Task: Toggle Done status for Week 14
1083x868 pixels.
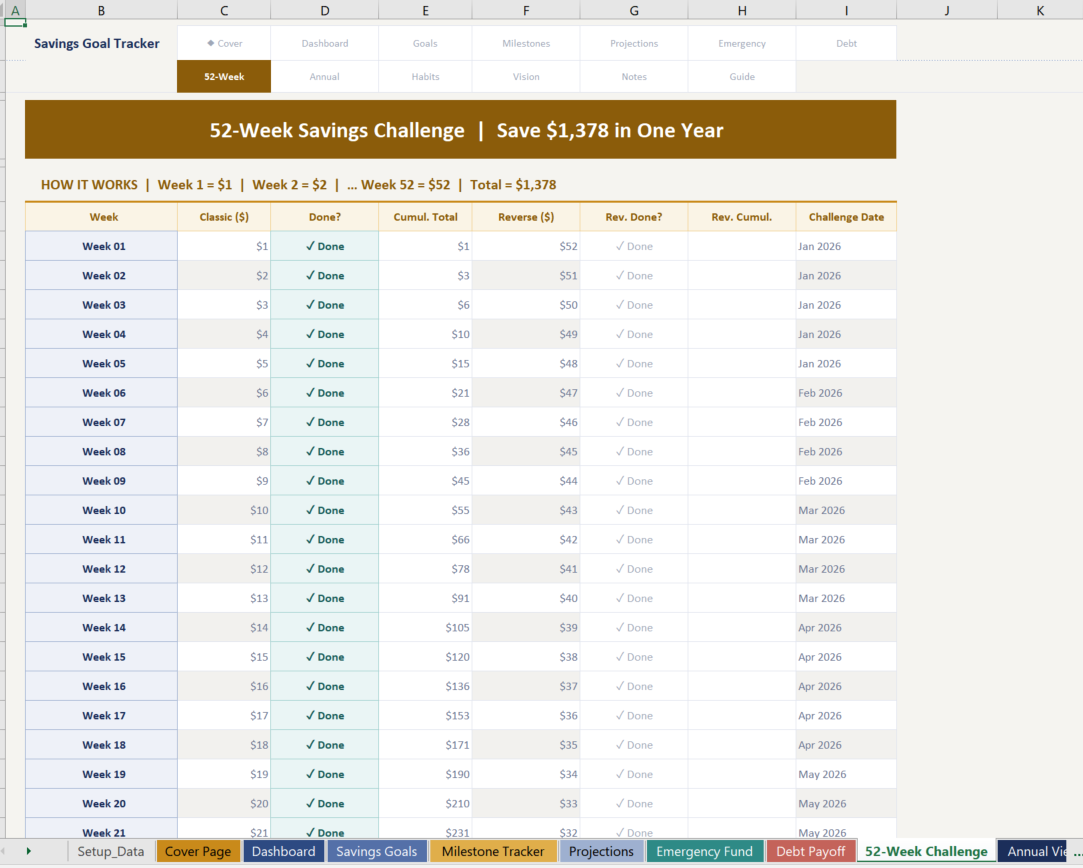Action: [325, 628]
